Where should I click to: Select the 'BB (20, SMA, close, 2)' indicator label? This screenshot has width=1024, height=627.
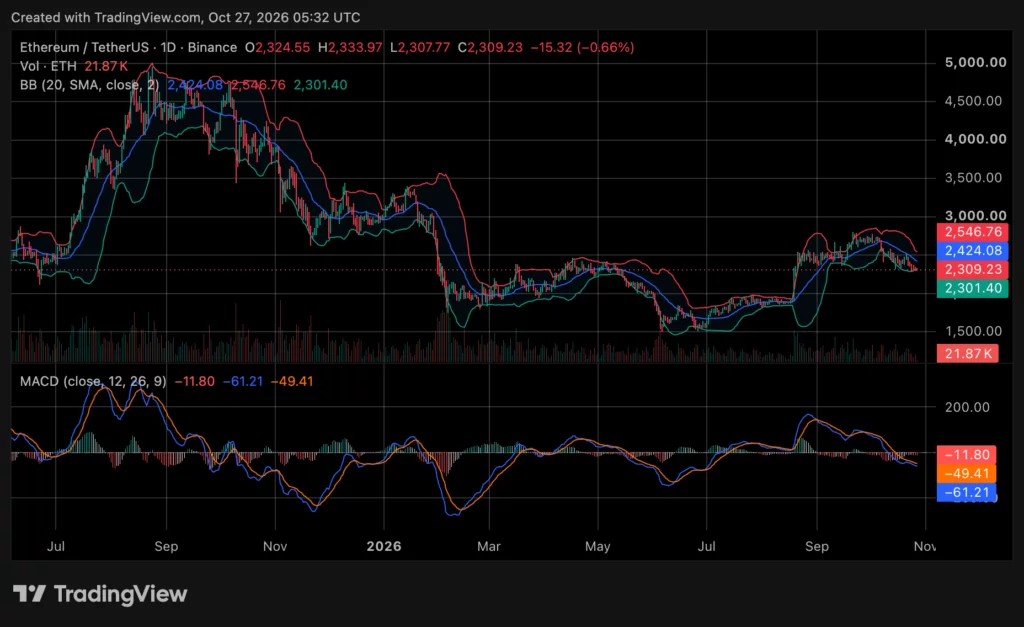tap(89, 85)
